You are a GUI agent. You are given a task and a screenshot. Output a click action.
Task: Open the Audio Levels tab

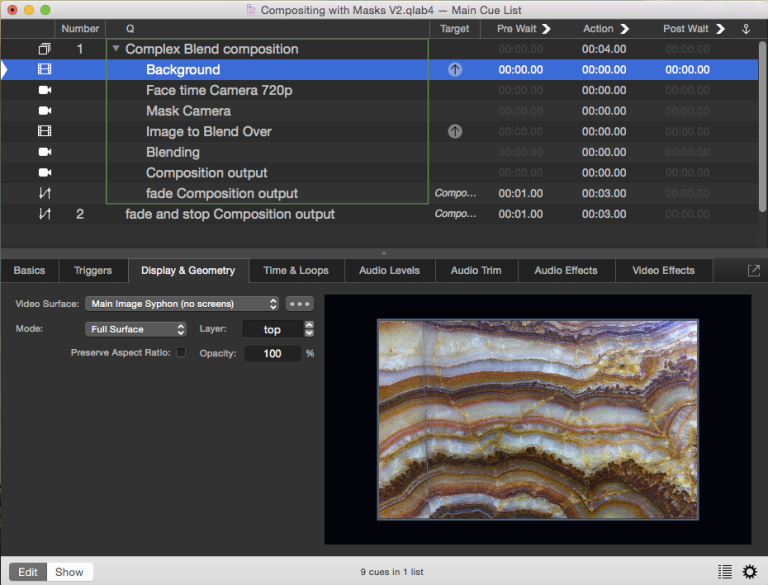pos(387,270)
